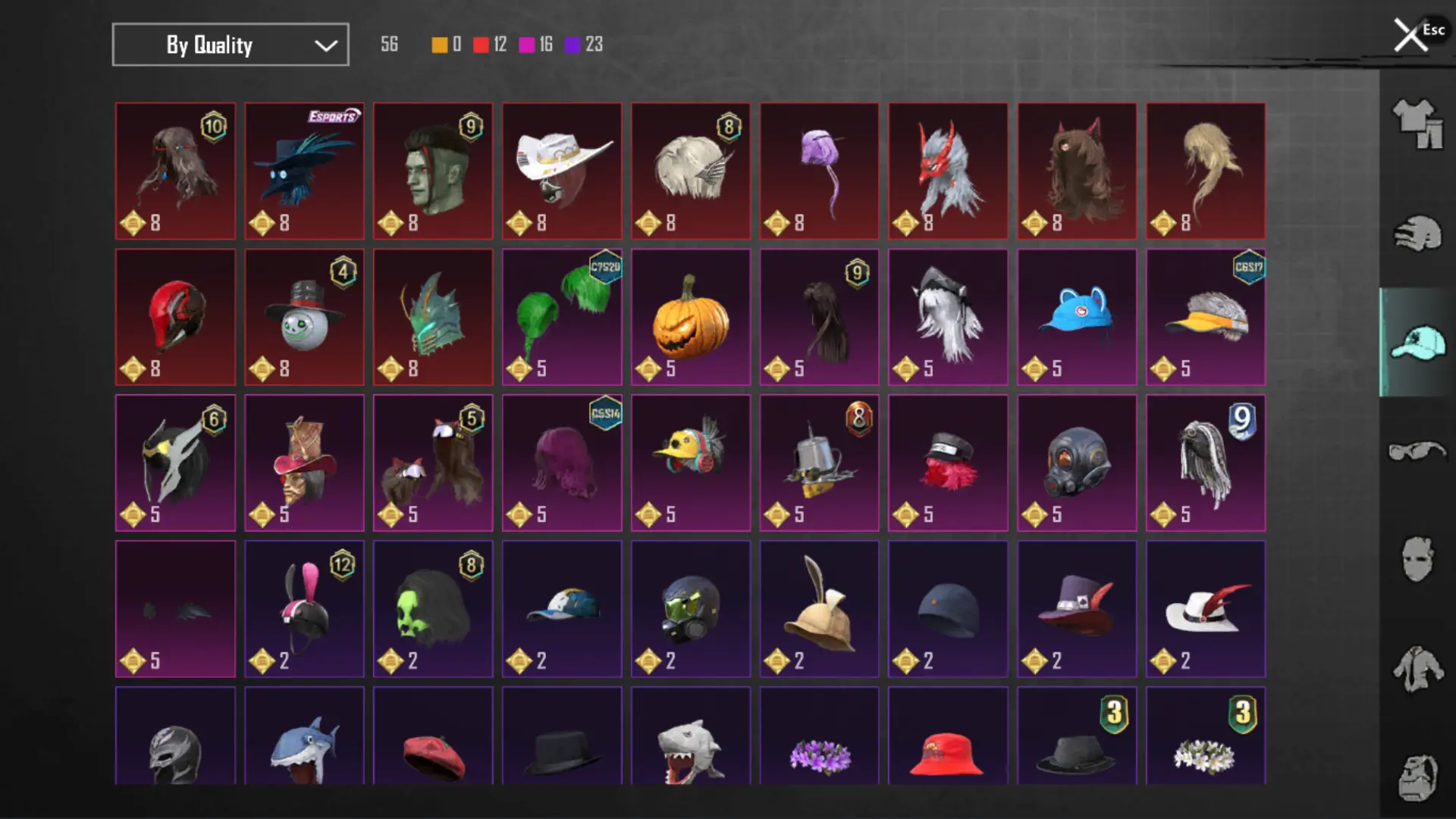
Task: Select the cap headwear category icon
Action: point(1417,343)
